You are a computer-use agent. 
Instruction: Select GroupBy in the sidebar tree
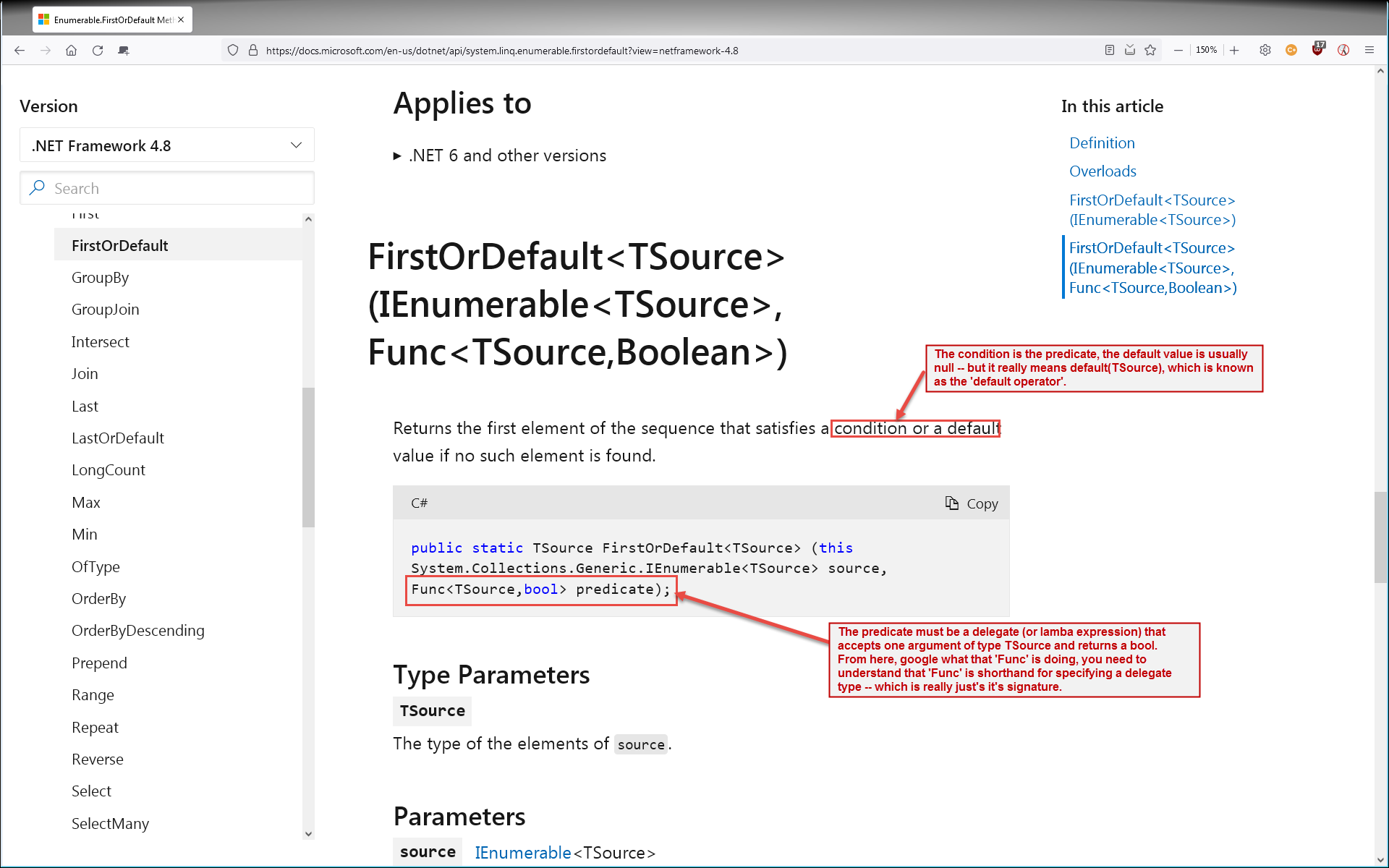(x=100, y=278)
